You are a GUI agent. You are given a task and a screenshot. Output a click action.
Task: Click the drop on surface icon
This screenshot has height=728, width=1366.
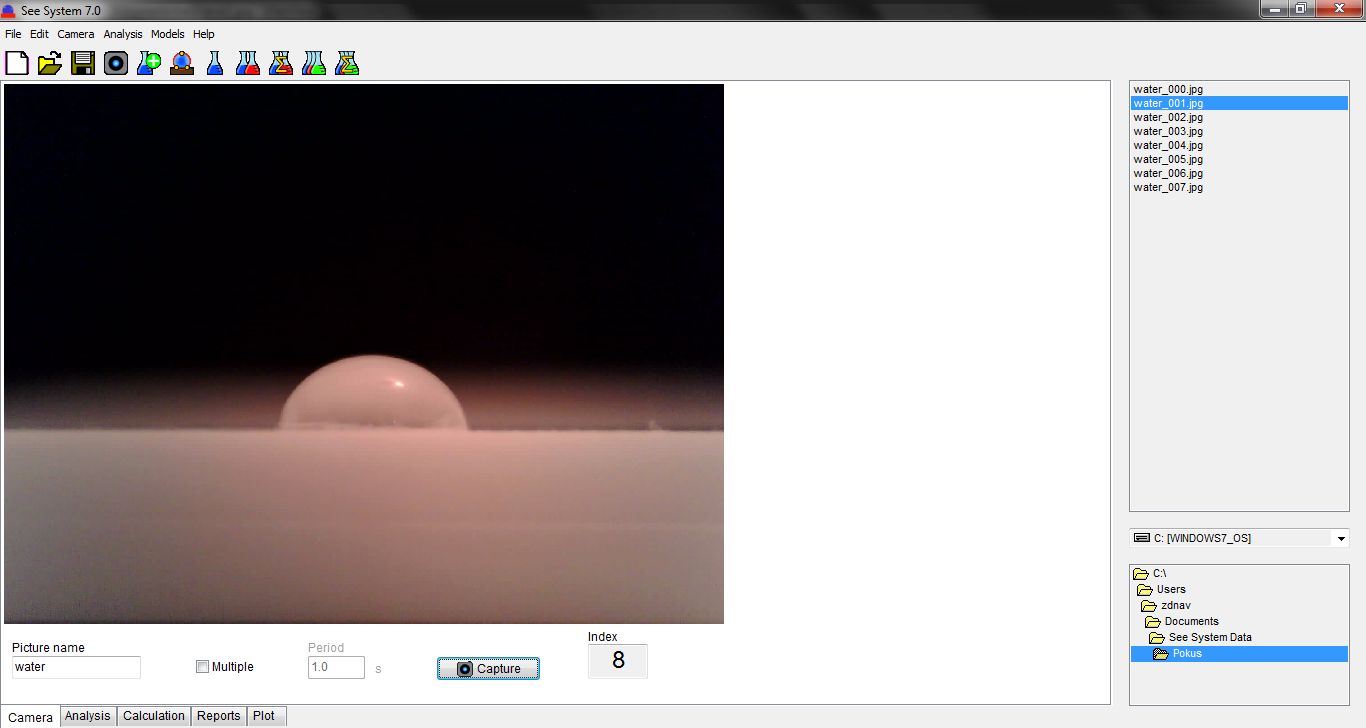pyautogui.click(x=182, y=64)
